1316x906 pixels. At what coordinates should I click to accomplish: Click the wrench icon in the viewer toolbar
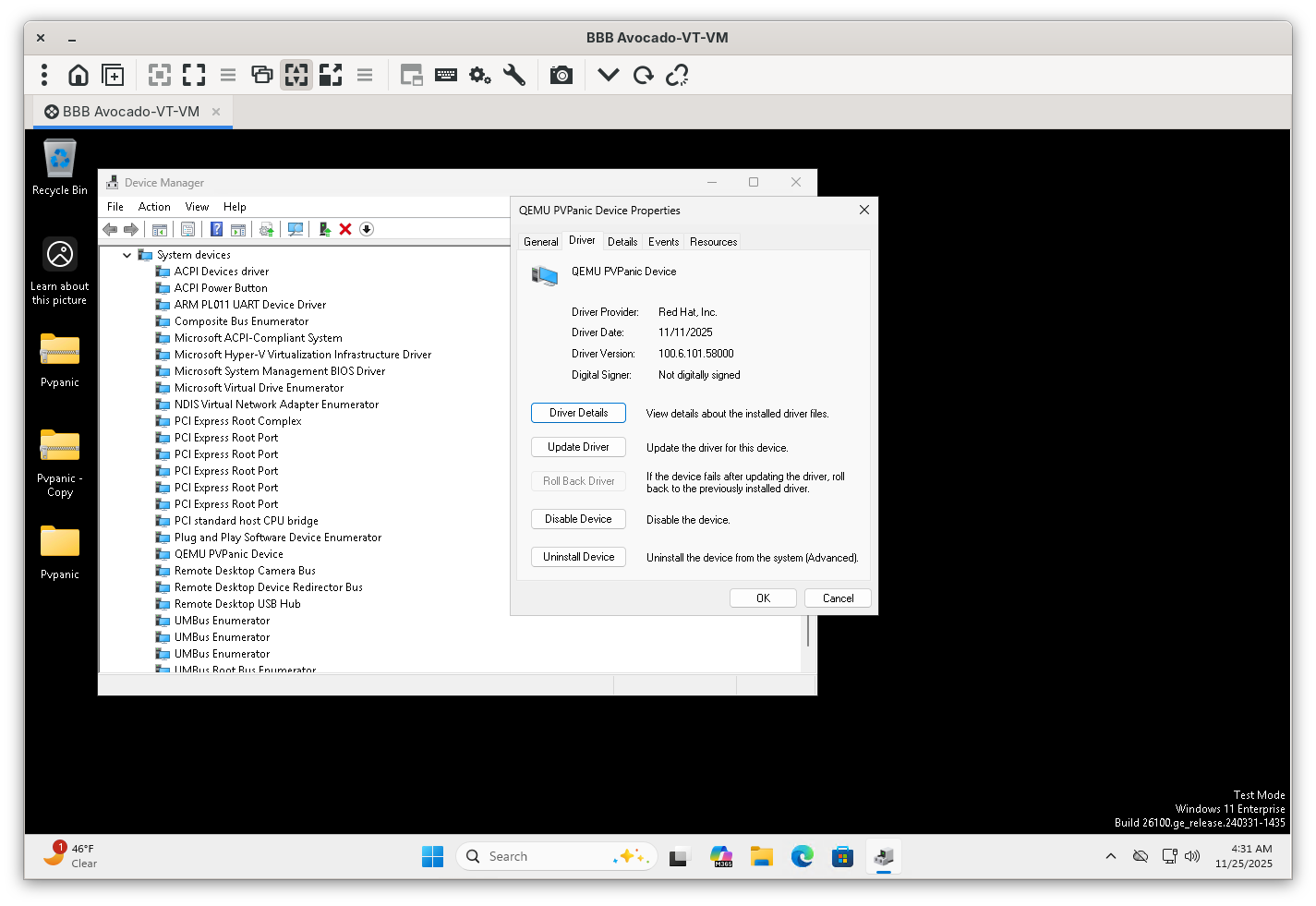coord(514,75)
